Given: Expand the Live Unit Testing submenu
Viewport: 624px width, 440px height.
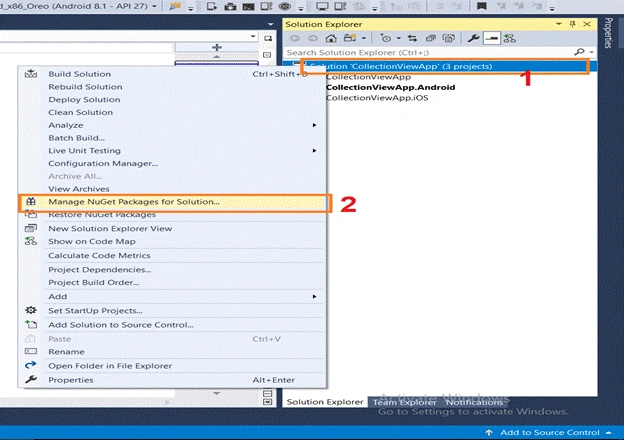Looking at the screenshot, I should [172, 150].
